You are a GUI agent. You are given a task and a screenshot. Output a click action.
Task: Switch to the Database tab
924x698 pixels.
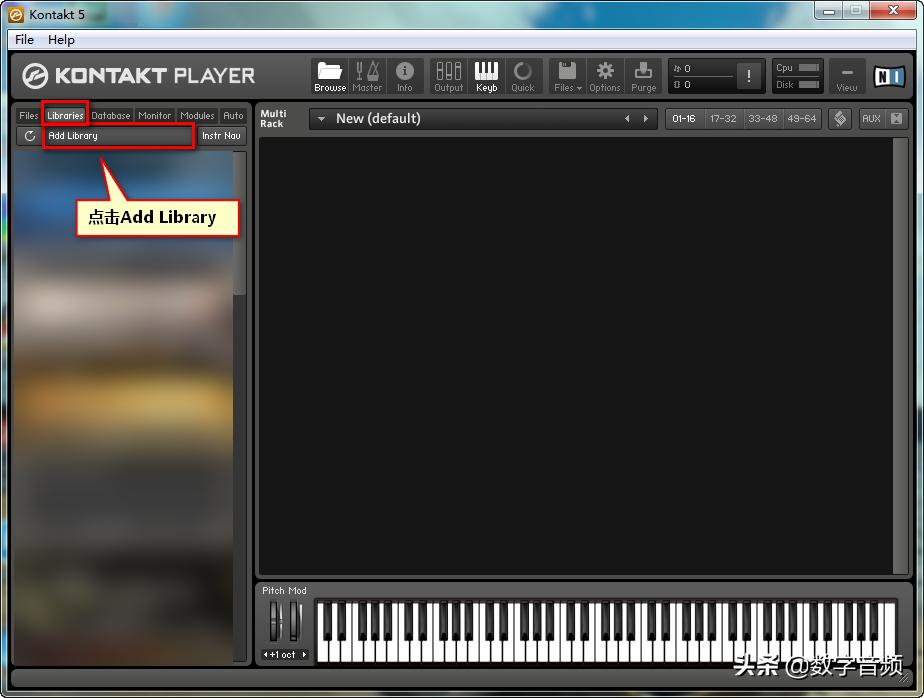tap(110, 115)
